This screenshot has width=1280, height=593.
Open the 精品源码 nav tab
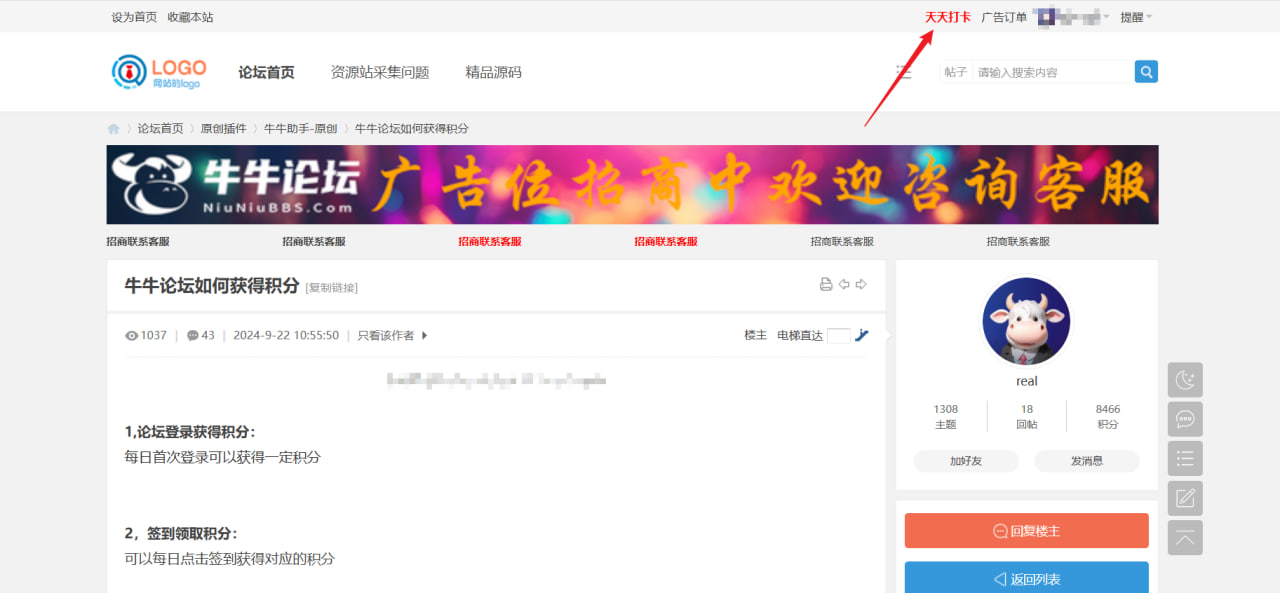(x=493, y=72)
